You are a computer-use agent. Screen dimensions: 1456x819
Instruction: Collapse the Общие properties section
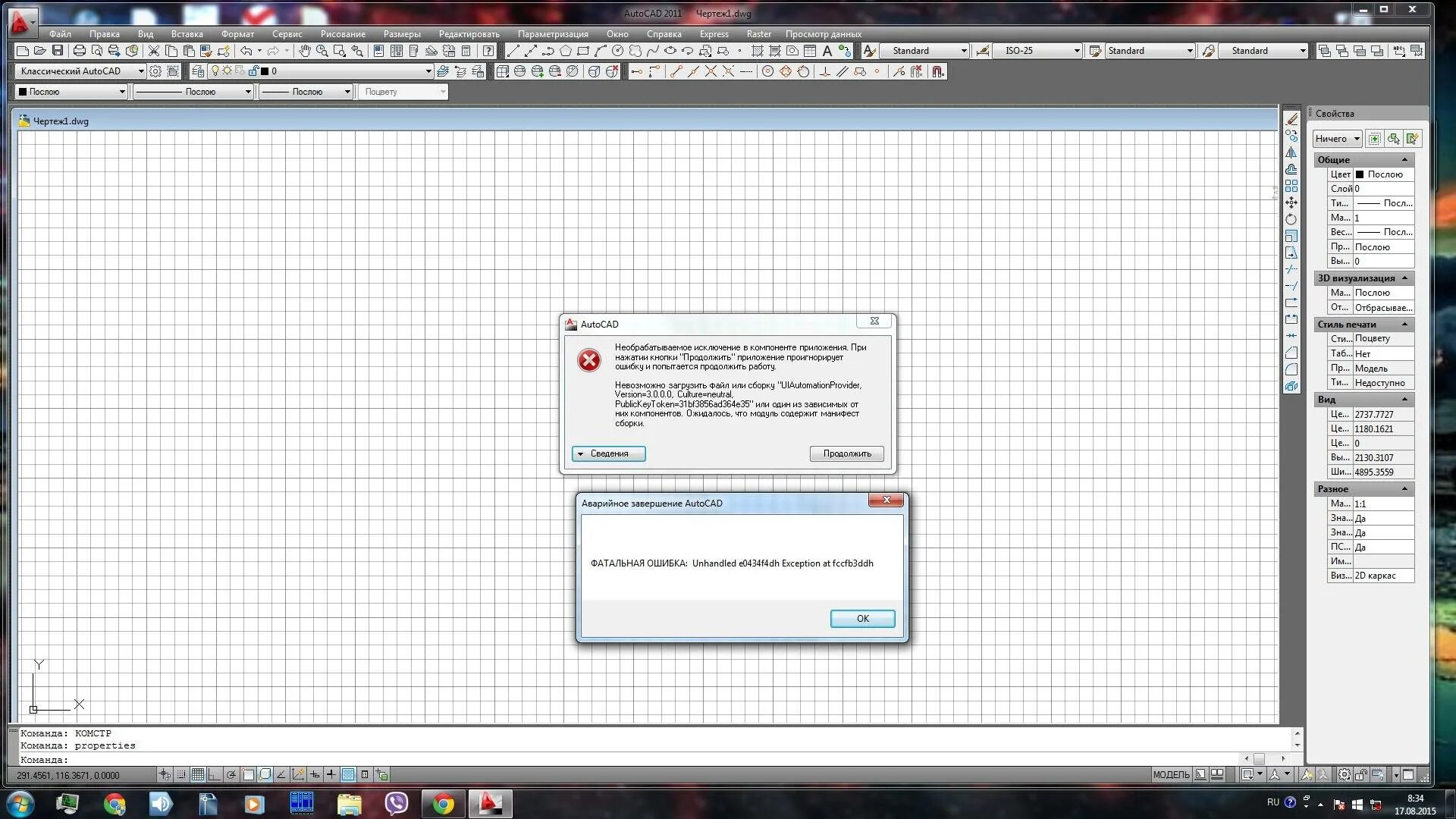point(1404,160)
